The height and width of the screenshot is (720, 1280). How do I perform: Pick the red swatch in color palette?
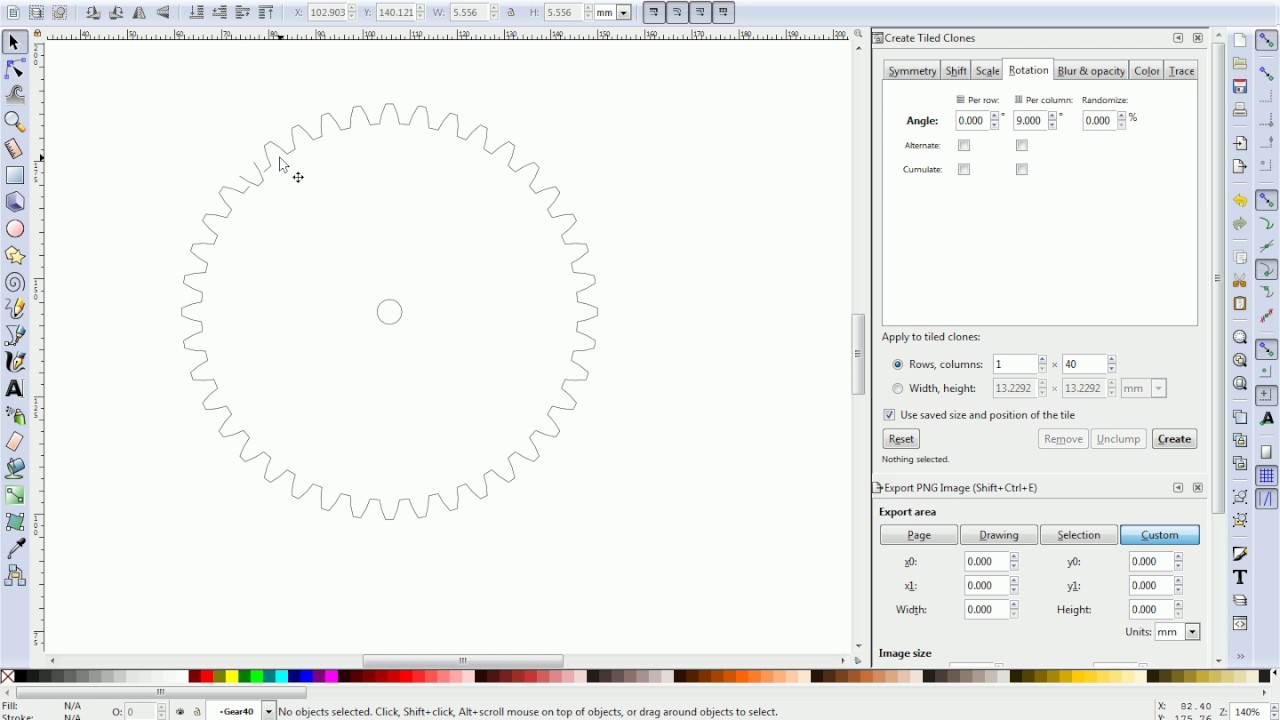coord(207,677)
